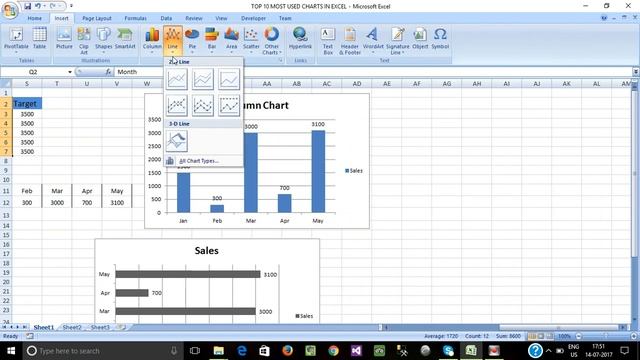This screenshot has height=360, width=640.
Task: Undo the last action
Action: pos(38,6)
